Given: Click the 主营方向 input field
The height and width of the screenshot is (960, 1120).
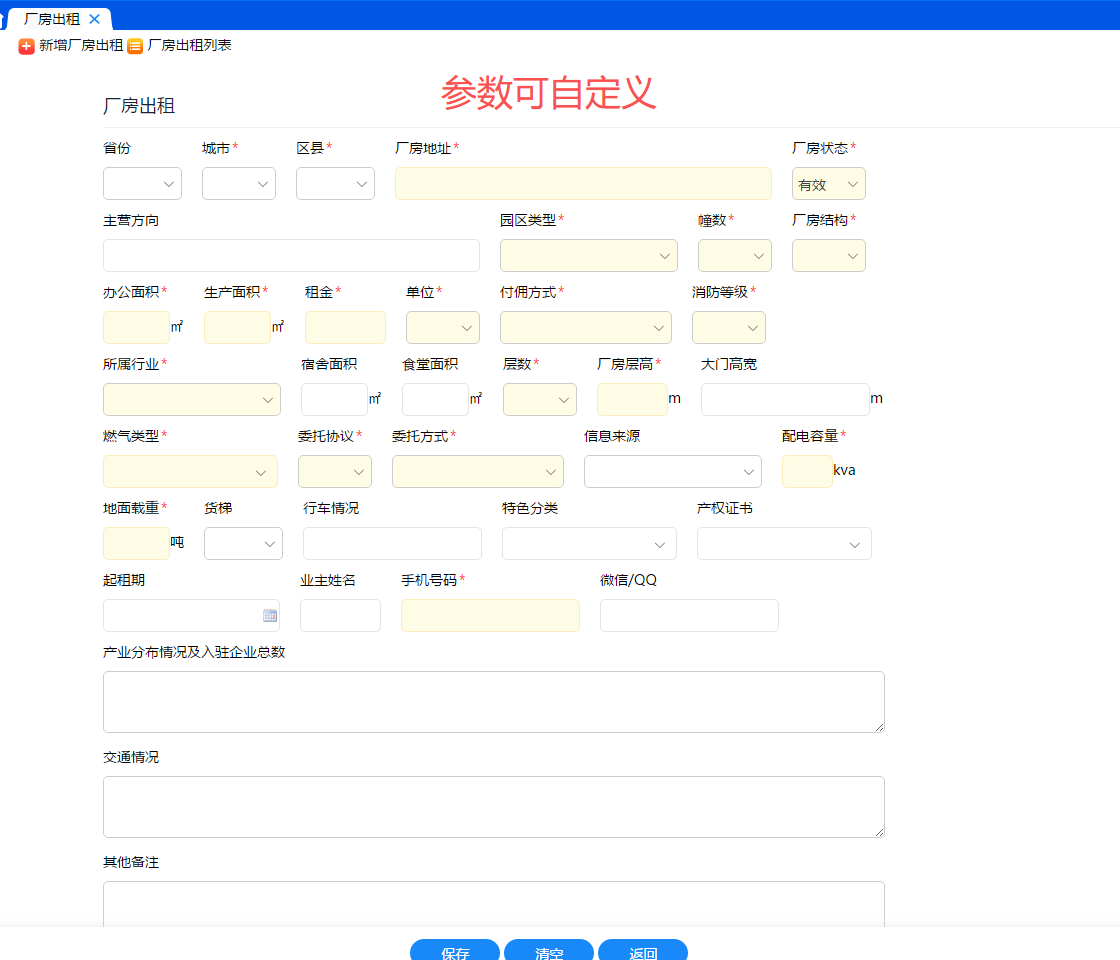Looking at the screenshot, I should coord(291,256).
